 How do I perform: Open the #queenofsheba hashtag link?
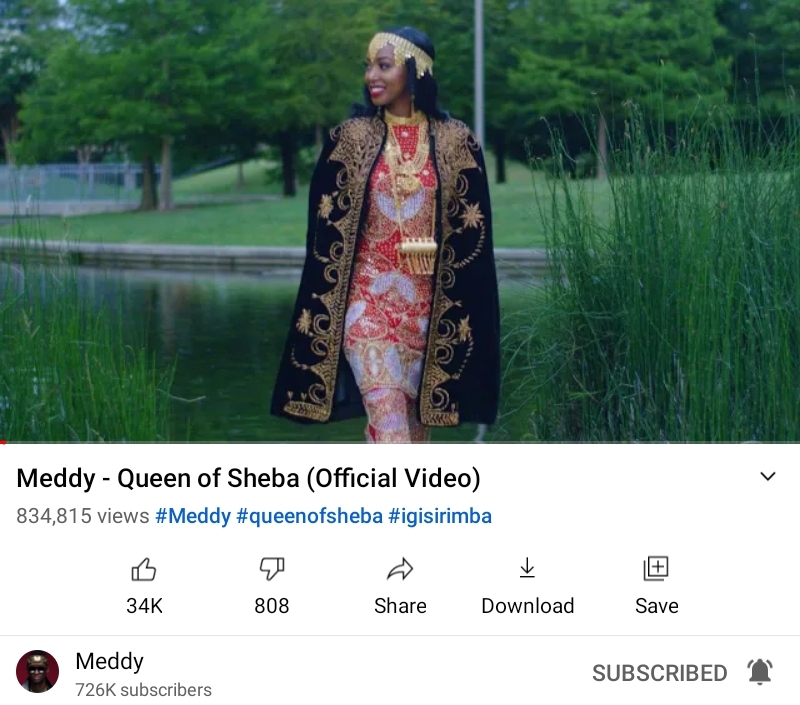coord(310,516)
